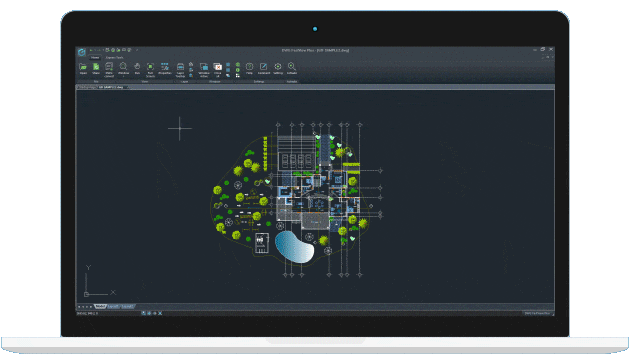Enter Full Screen view mode
The height and width of the screenshot is (364, 630).
tap(150, 69)
